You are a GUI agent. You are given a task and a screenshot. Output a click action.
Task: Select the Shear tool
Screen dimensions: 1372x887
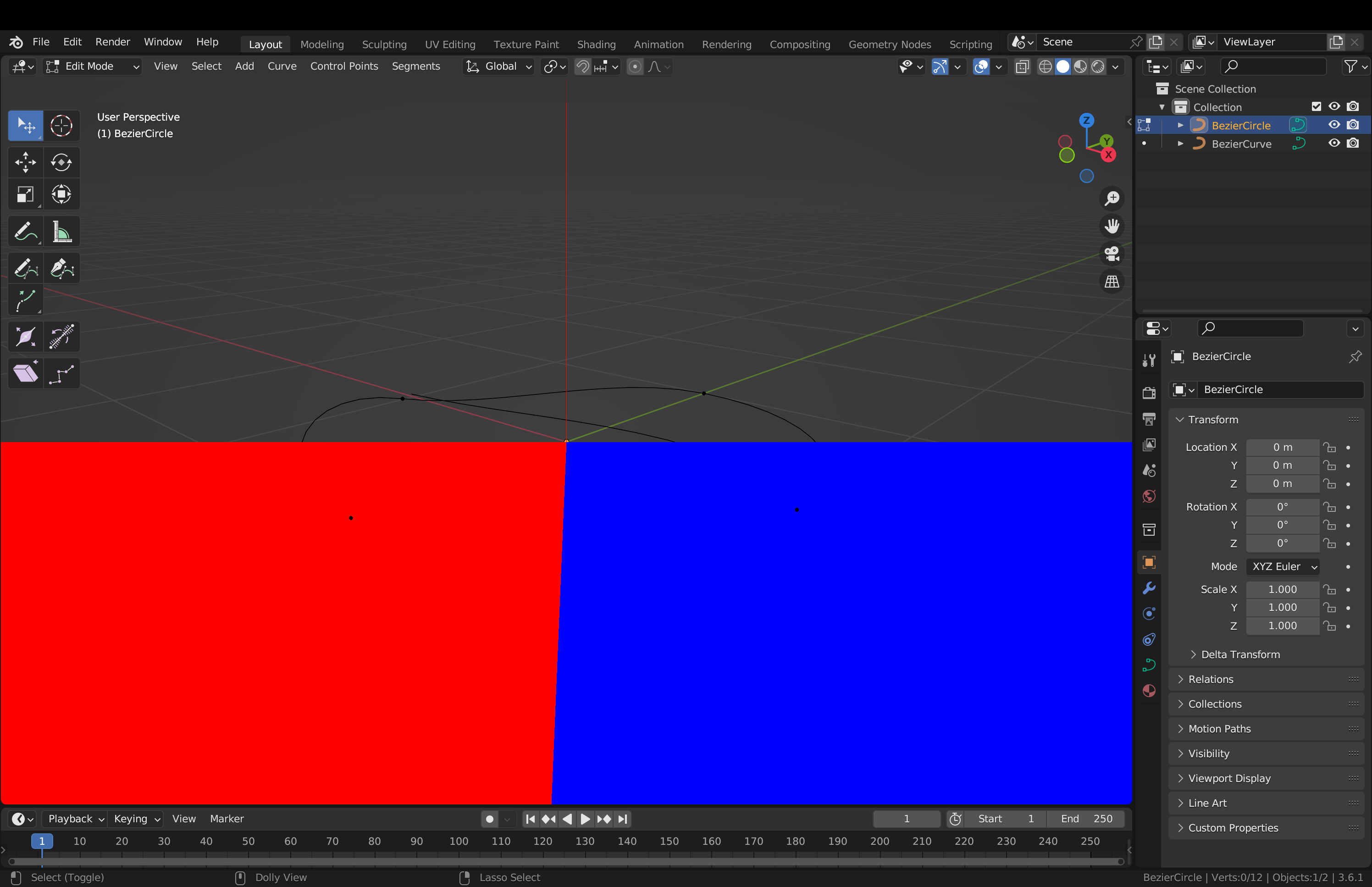click(x=25, y=374)
